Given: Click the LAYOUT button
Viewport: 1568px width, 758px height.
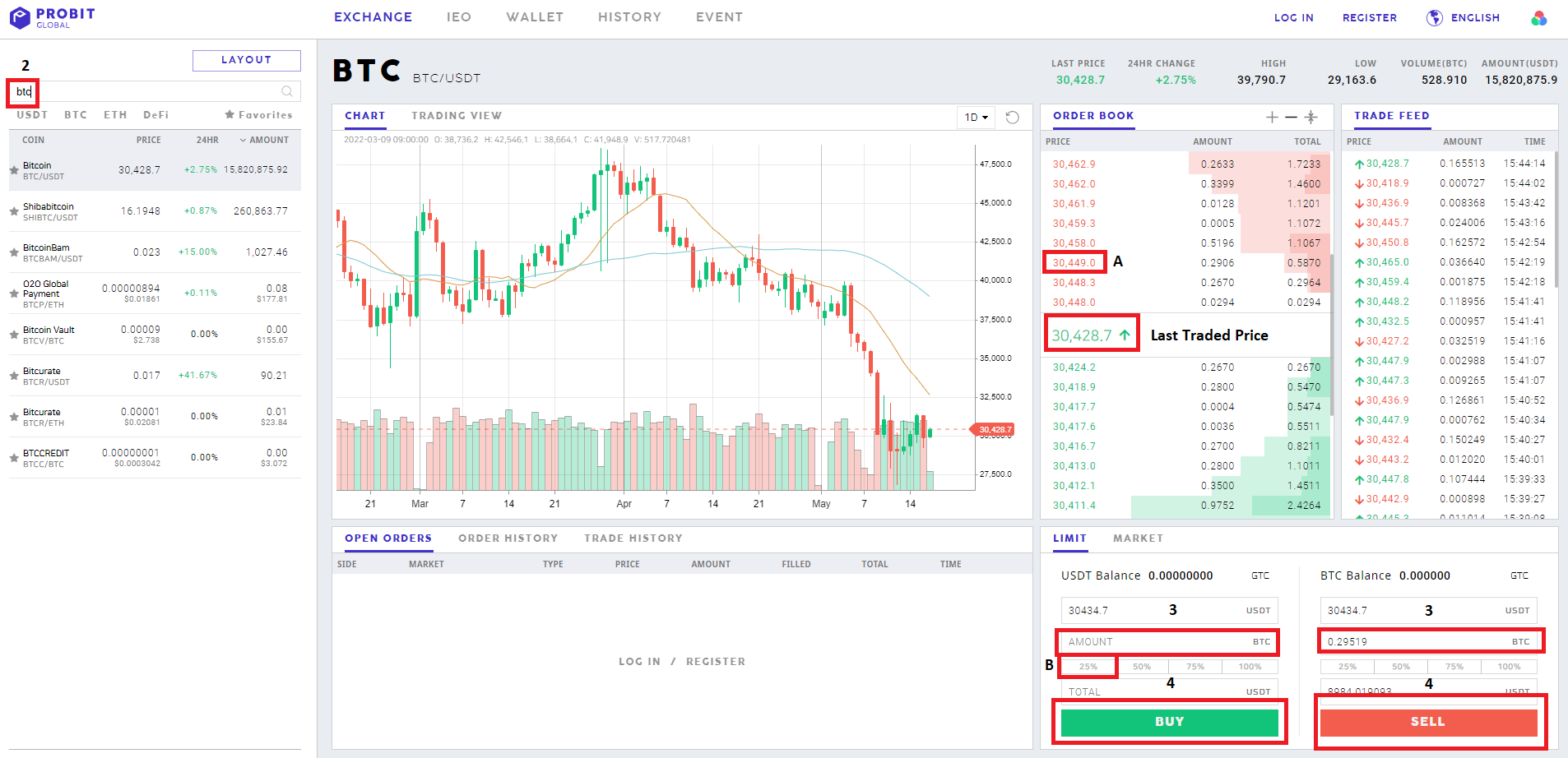Looking at the screenshot, I should tap(246, 60).
